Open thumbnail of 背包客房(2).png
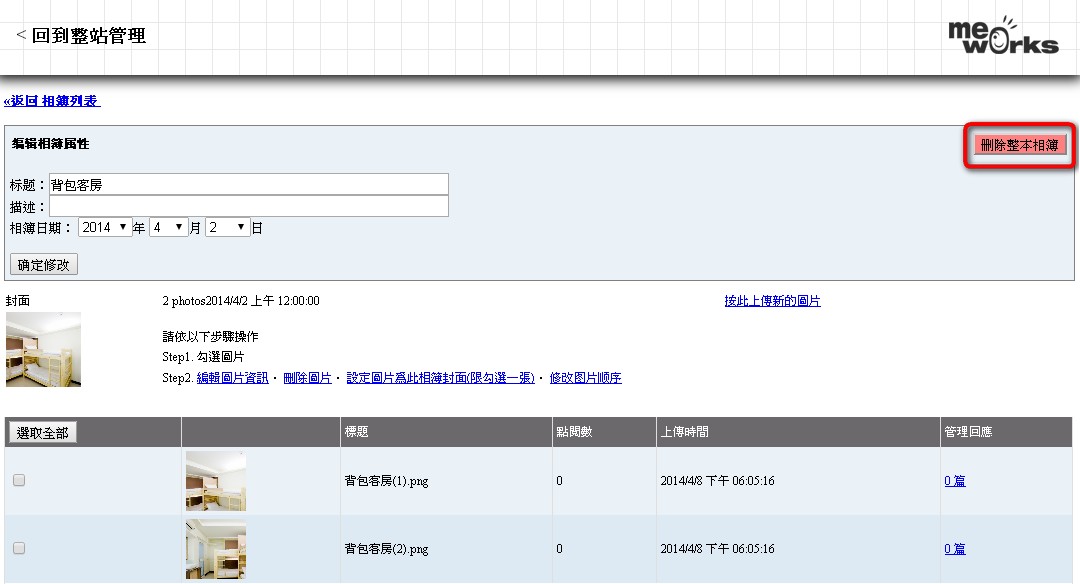This screenshot has height=584, width=1080. [215, 549]
